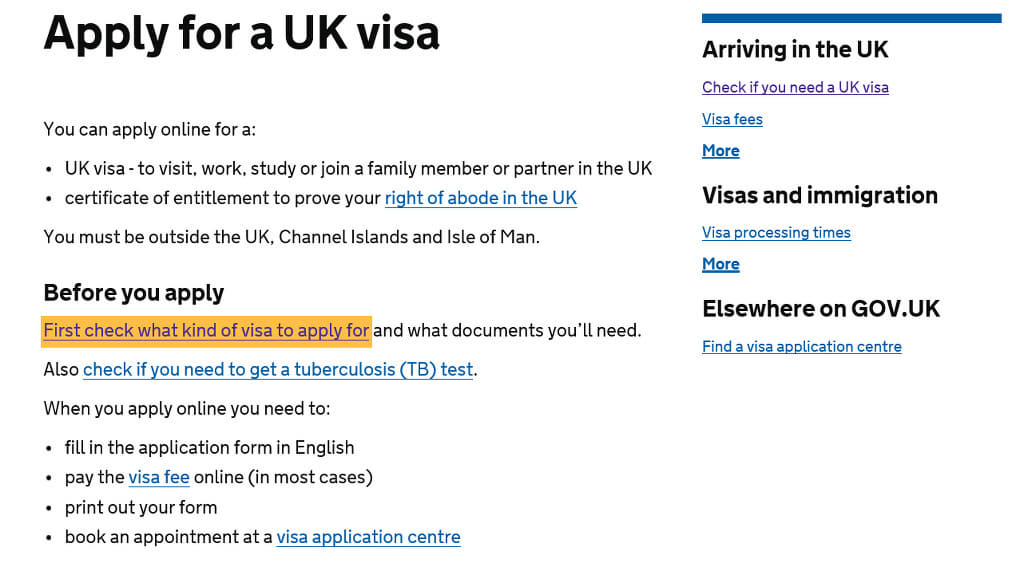Click the 'Before you apply' heading

click(134, 293)
